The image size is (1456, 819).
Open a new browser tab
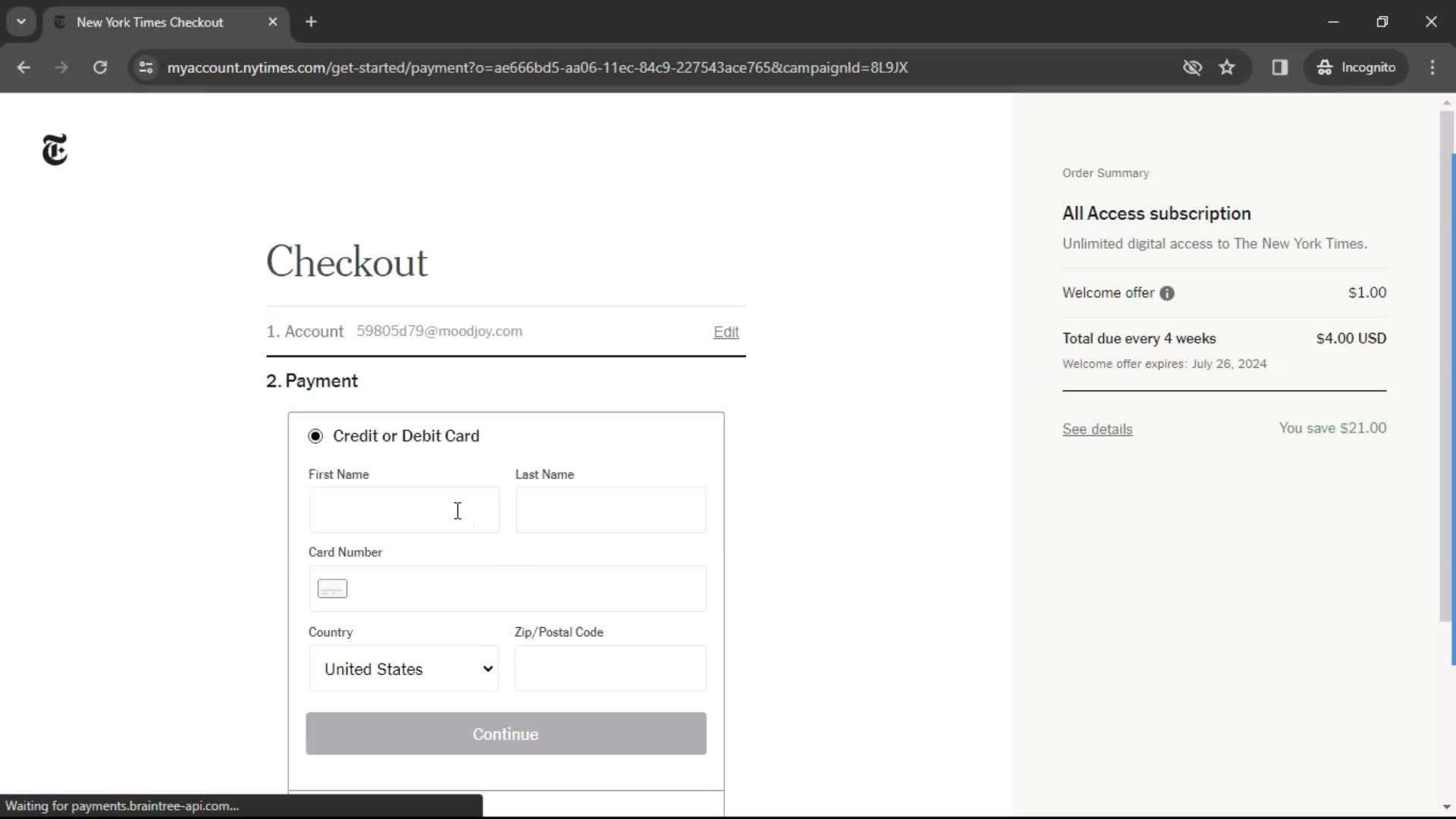point(311,22)
